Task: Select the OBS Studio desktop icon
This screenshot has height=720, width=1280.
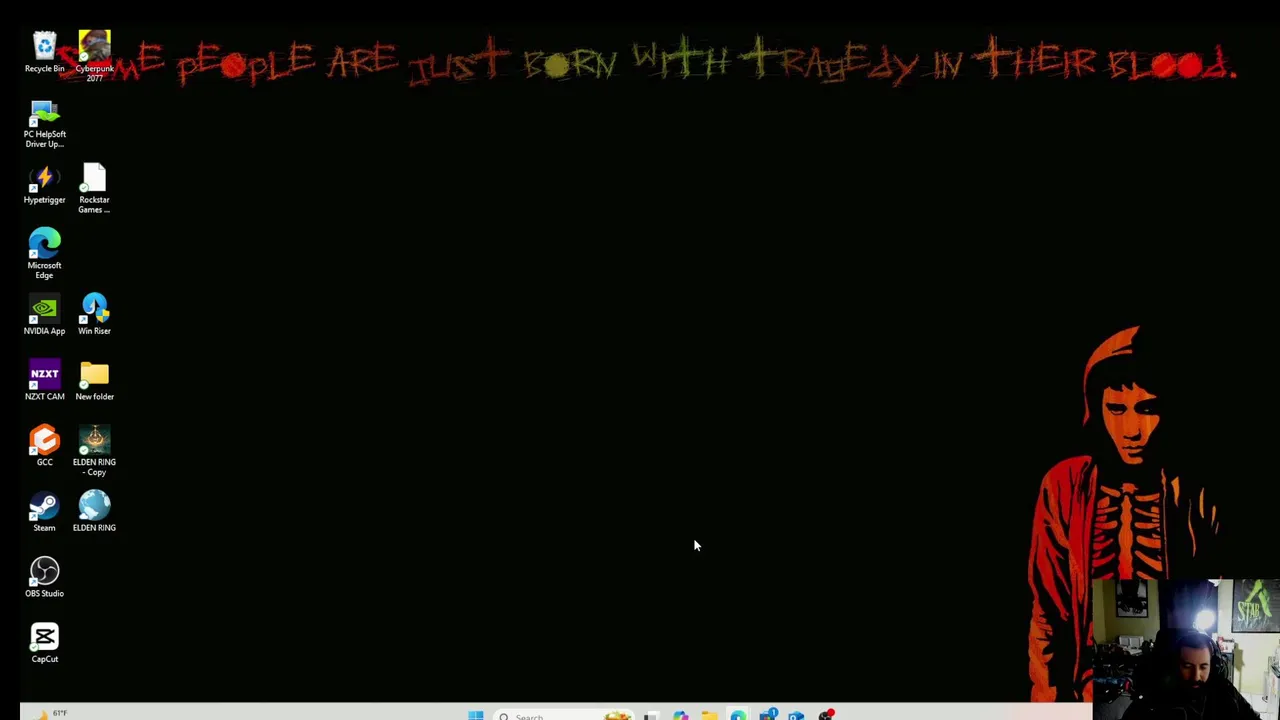Action: [x=44, y=578]
